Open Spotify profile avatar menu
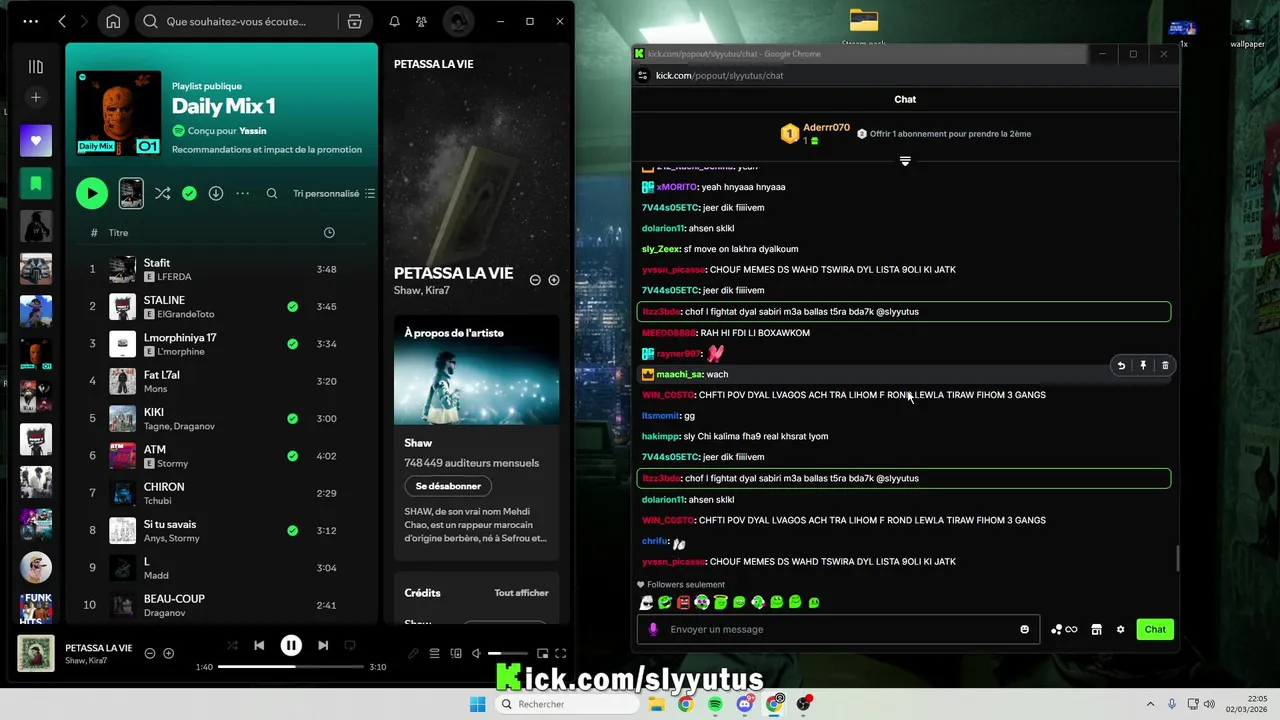Image resolution: width=1280 pixels, height=720 pixels. (458, 21)
